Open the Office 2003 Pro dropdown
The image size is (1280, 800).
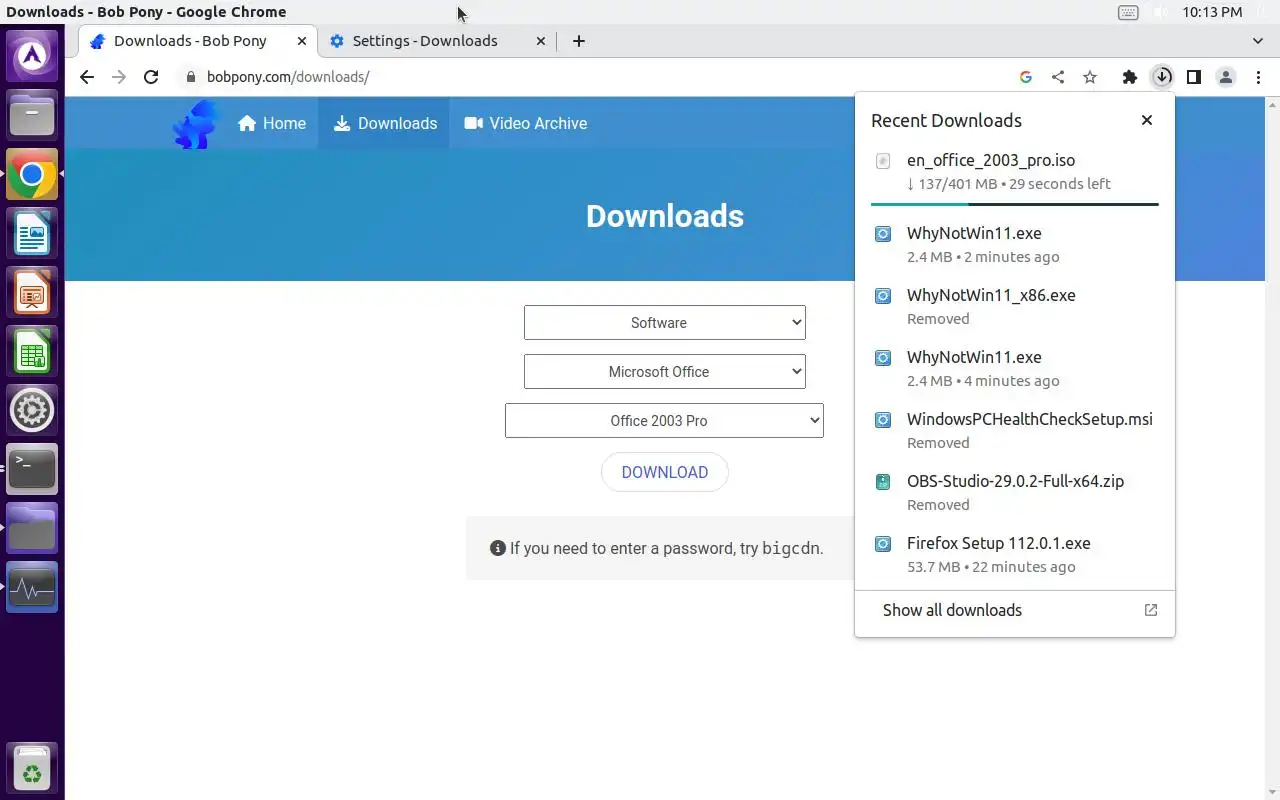point(664,421)
